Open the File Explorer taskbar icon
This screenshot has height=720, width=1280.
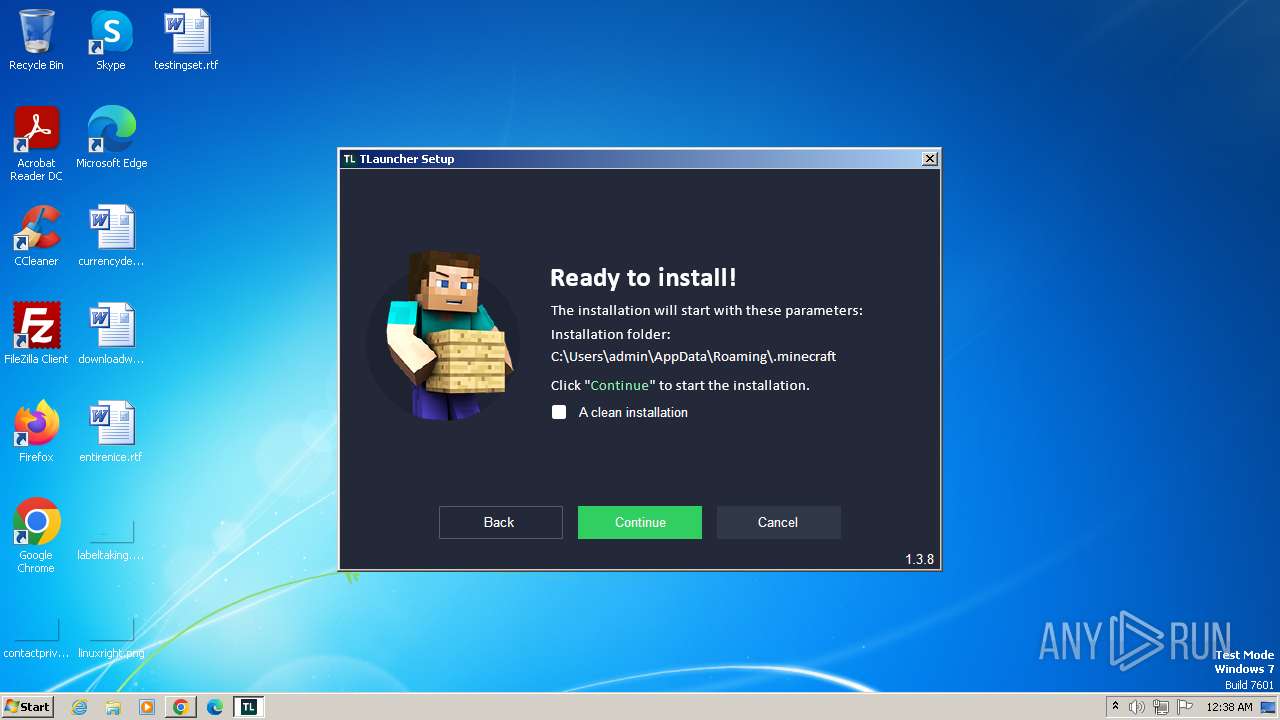tap(113, 707)
